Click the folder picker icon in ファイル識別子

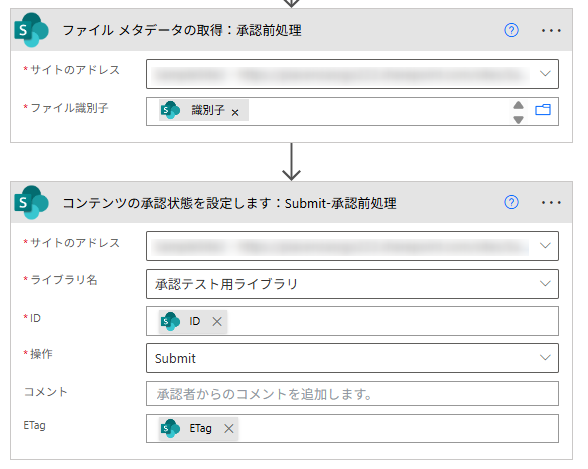(543, 110)
